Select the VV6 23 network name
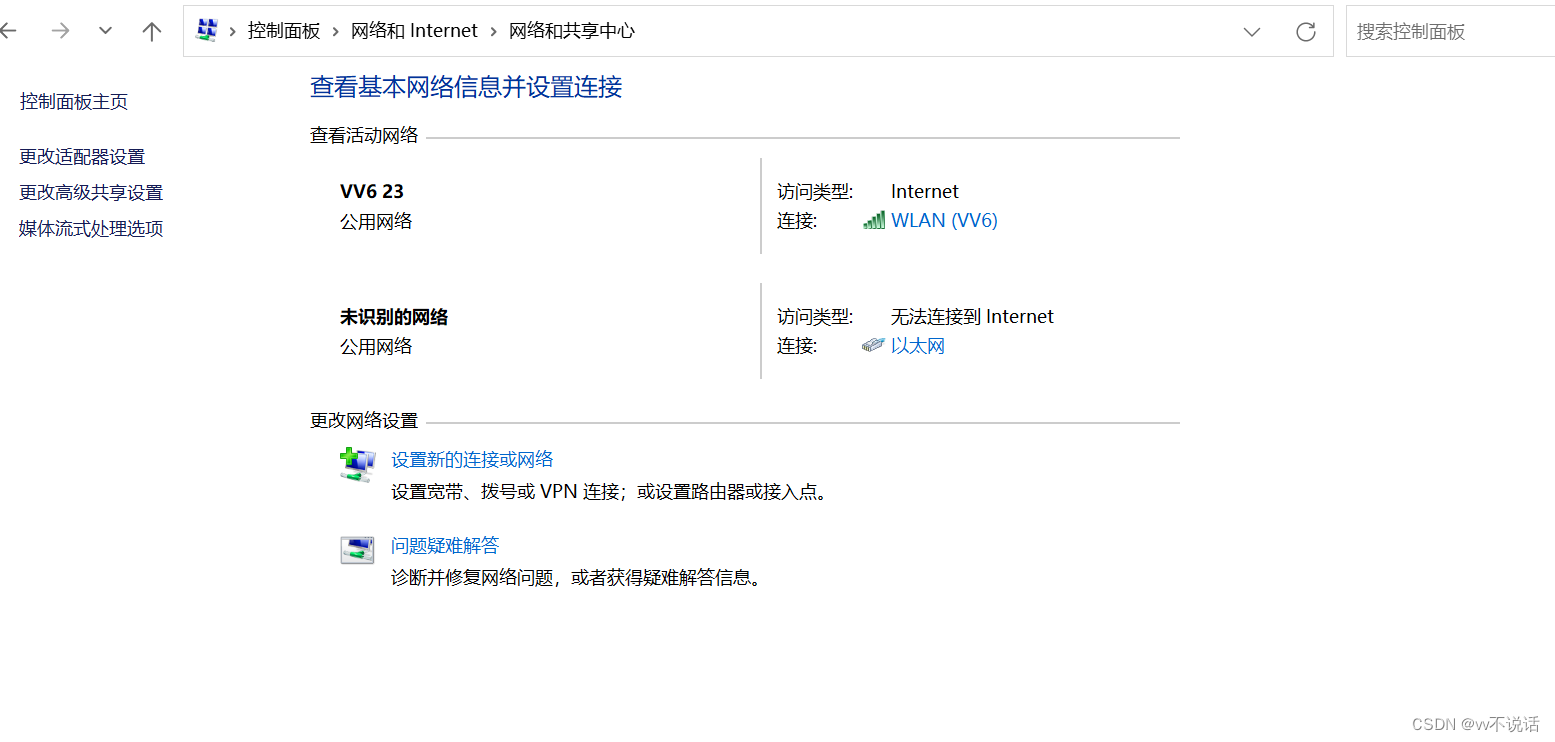Screen dimensions: 1555x742 coord(372,192)
